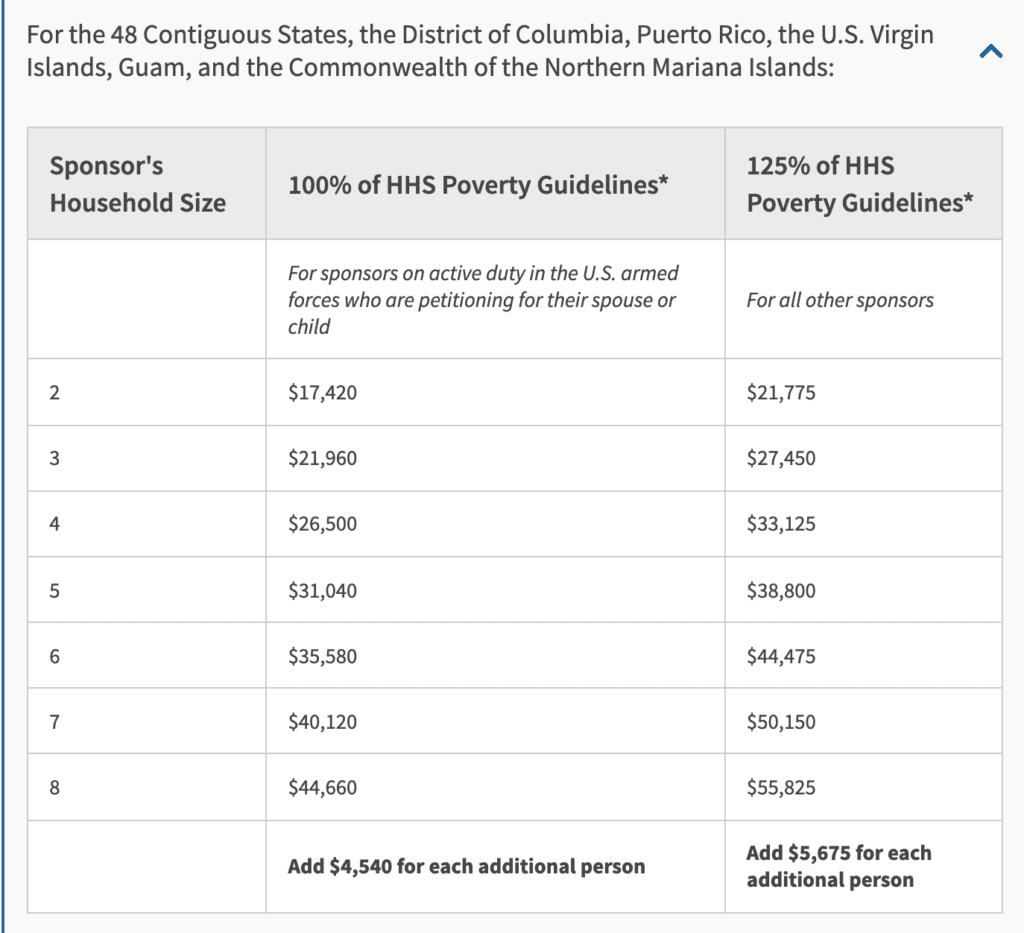Viewport: 1024px width, 933px height.
Task: Click the Add $4,540 for each additional person text
Action: click(466, 866)
